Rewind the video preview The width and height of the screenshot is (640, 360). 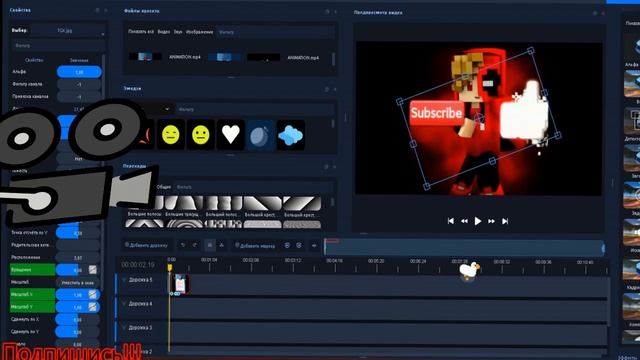pos(464,221)
